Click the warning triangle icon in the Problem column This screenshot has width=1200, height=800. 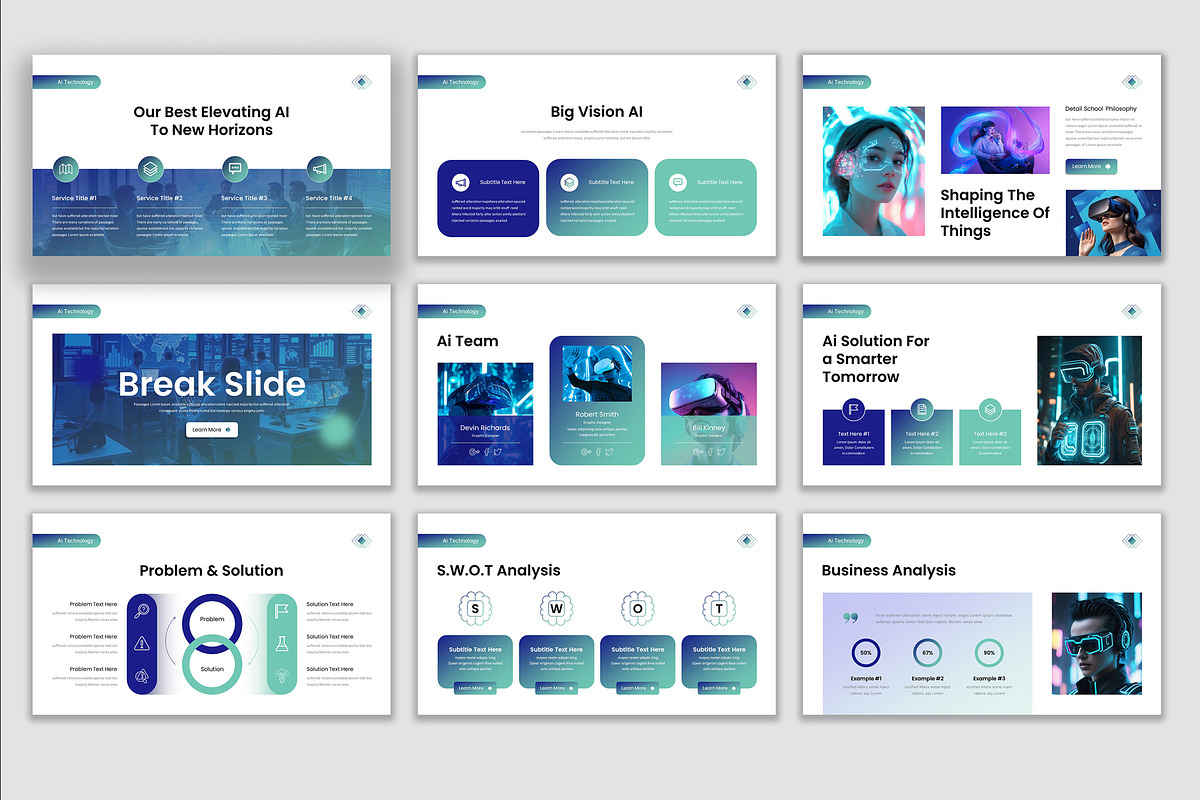tap(142, 643)
